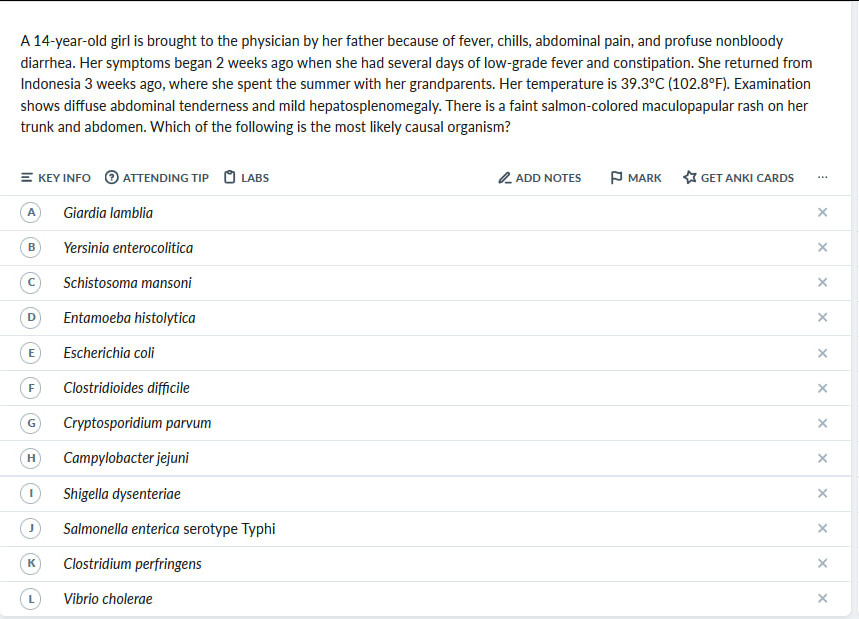Screen dimensions: 859x619
Task: Strike through Clostridioides difficile using X
Action: [x=822, y=388]
